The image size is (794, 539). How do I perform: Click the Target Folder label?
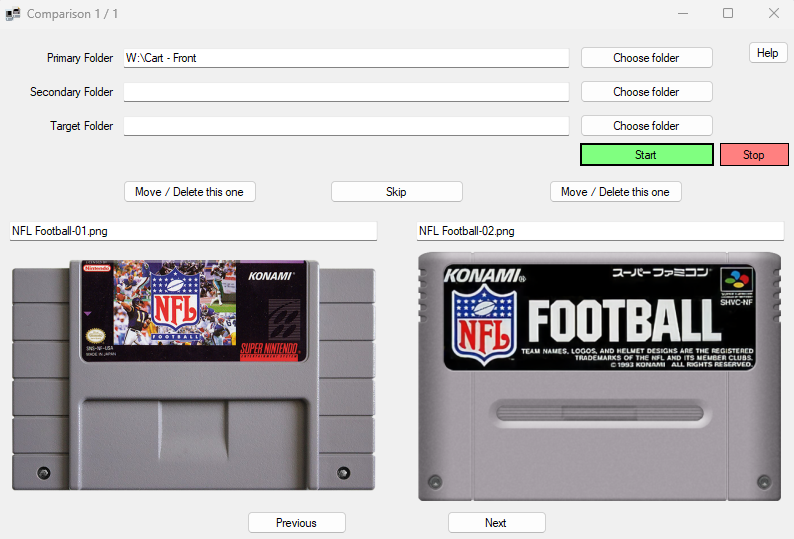[x=82, y=126]
